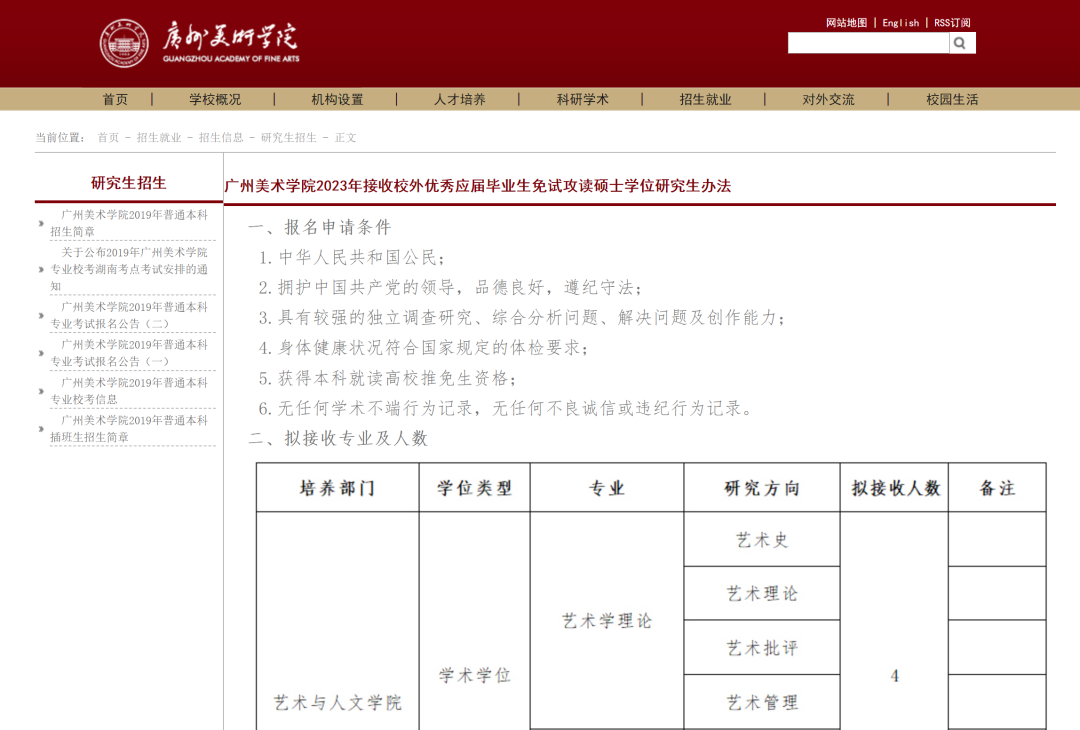Open the 招生就业 menu item
Image resolution: width=1080 pixels, height=730 pixels.
[x=705, y=99]
